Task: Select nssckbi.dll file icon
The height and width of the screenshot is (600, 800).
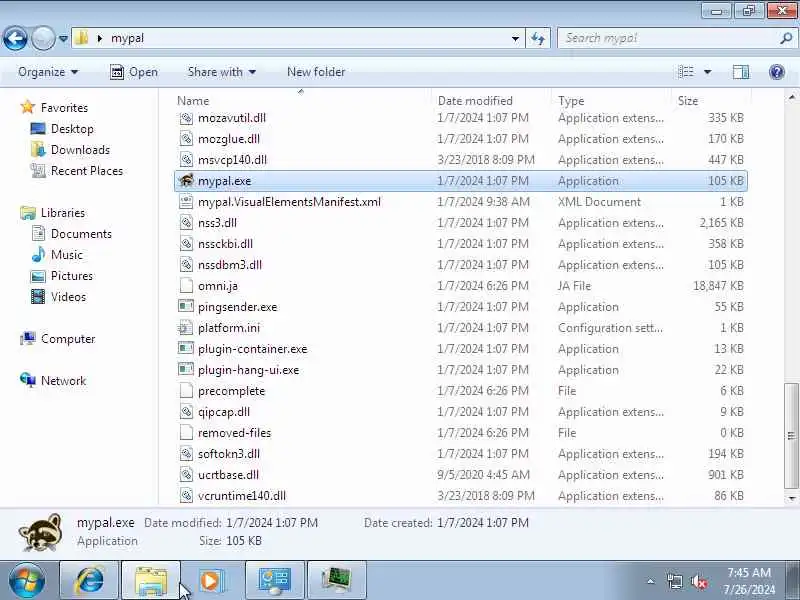Action: 186,244
